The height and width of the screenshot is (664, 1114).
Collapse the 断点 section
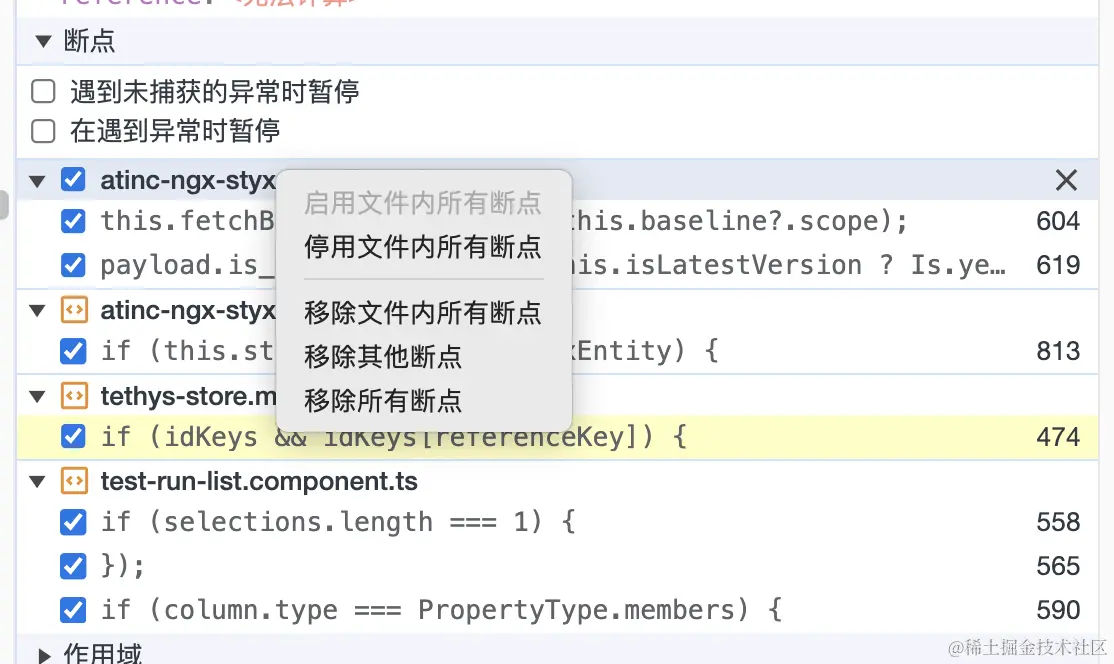[x=42, y=41]
